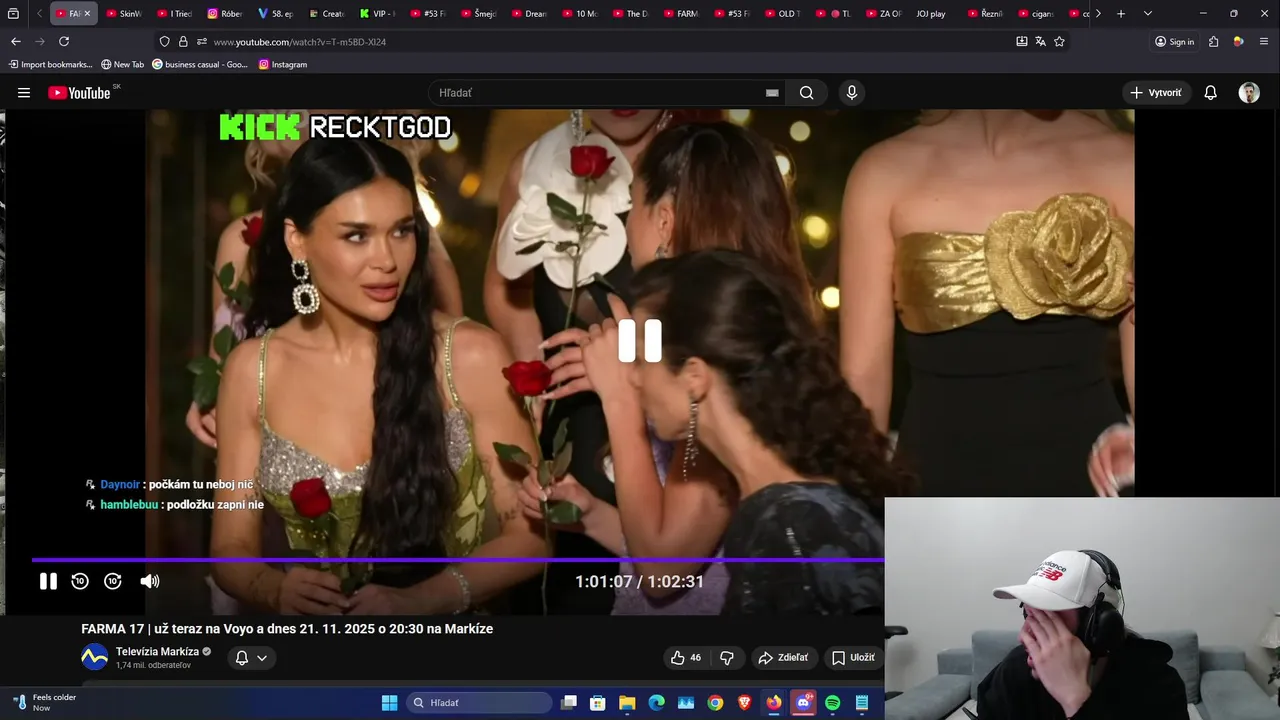Switch to the Róber Instagram tab
Image resolution: width=1280 pixels, height=720 pixels.
click(225, 14)
